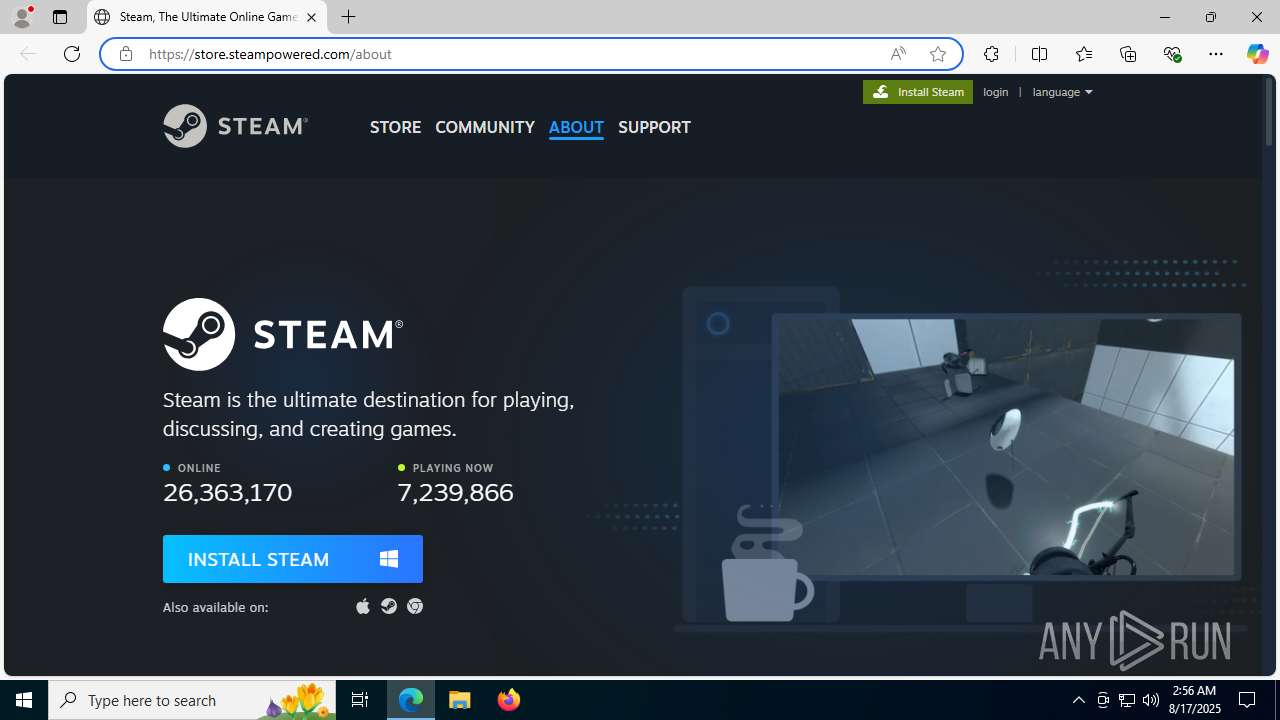Expand the language dropdown
This screenshot has width=1280, height=720.
click(x=1062, y=92)
